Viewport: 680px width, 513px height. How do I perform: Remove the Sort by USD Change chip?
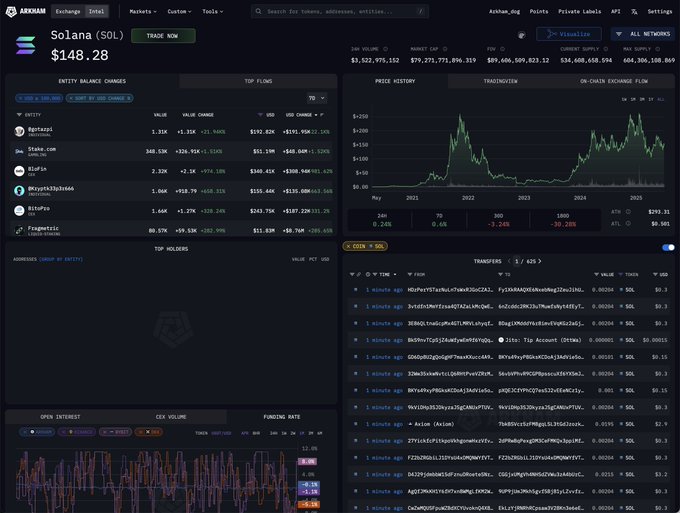[71, 98]
